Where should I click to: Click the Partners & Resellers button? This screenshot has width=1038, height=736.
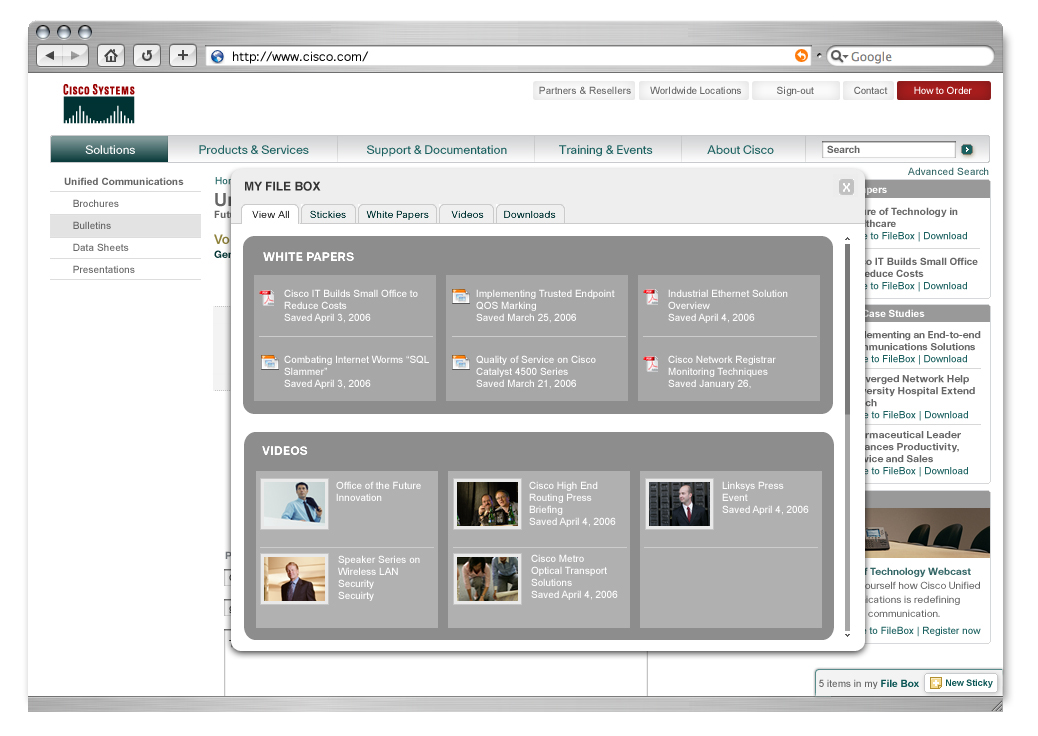pyautogui.click(x=585, y=91)
